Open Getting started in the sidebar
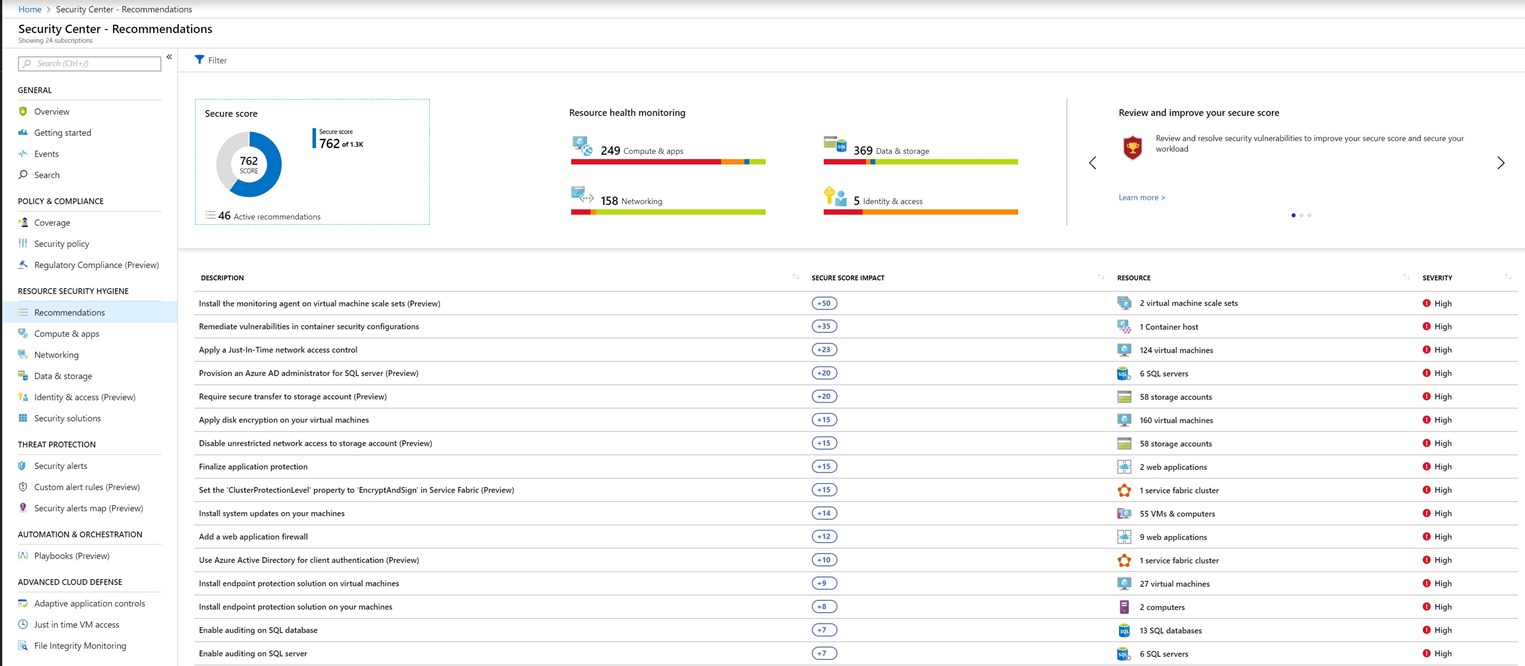The height and width of the screenshot is (666, 1525). coord(62,133)
